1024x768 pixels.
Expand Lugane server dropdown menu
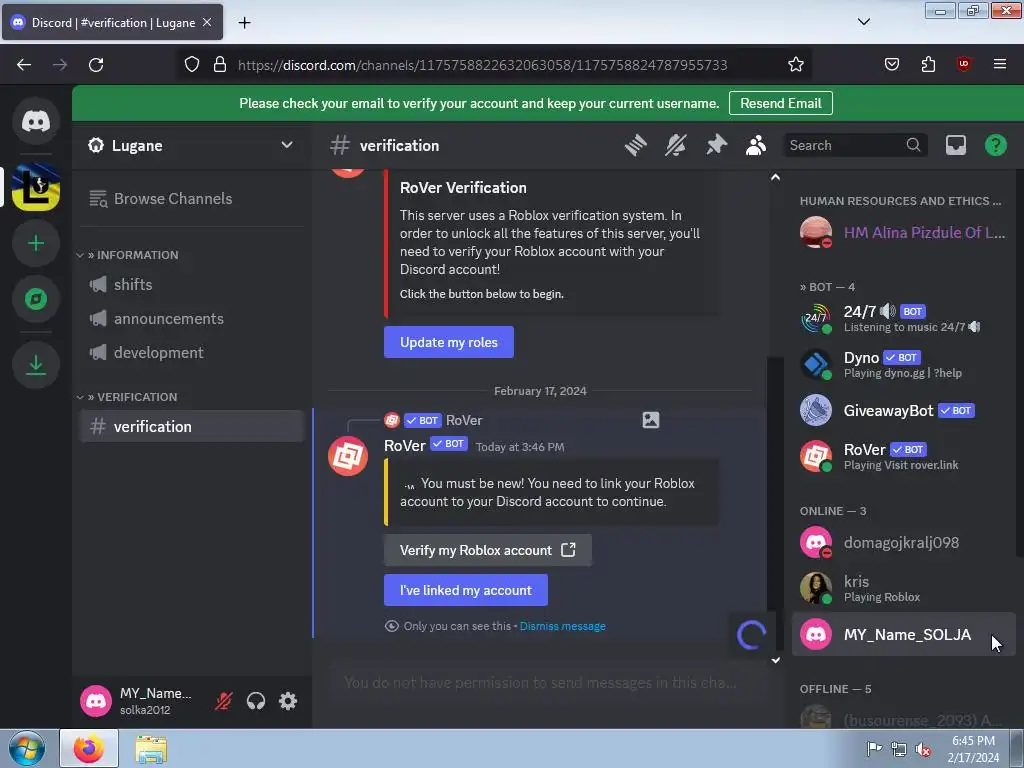[x=287, y=145]
